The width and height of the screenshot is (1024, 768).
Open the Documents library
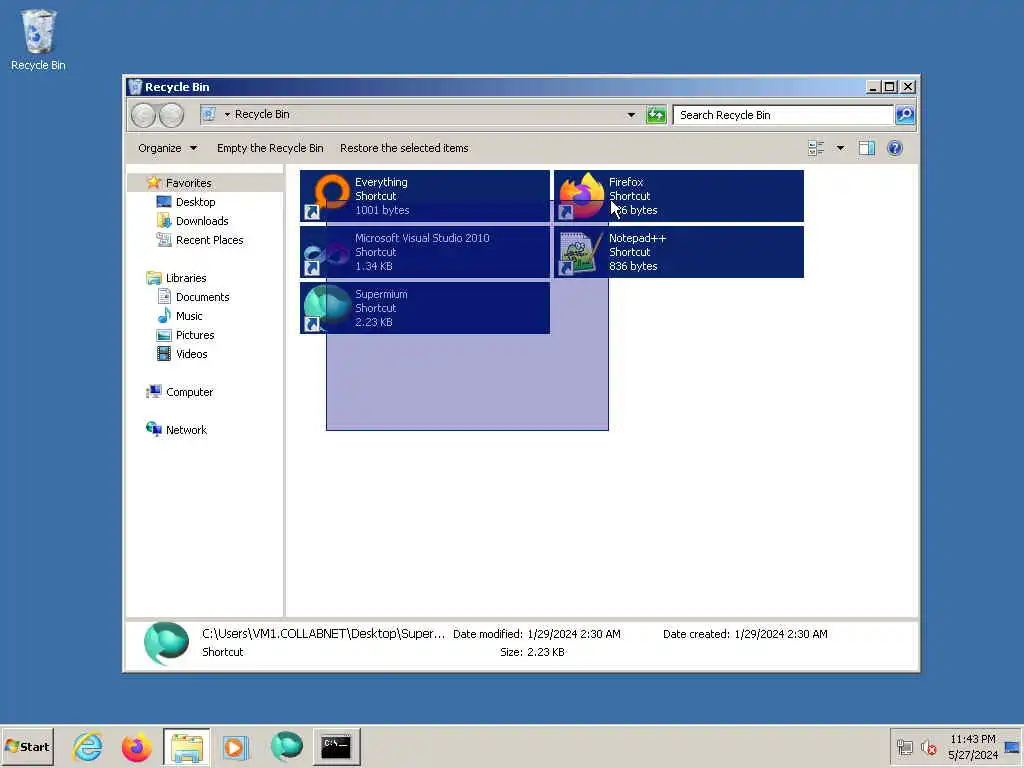(202, 296)
